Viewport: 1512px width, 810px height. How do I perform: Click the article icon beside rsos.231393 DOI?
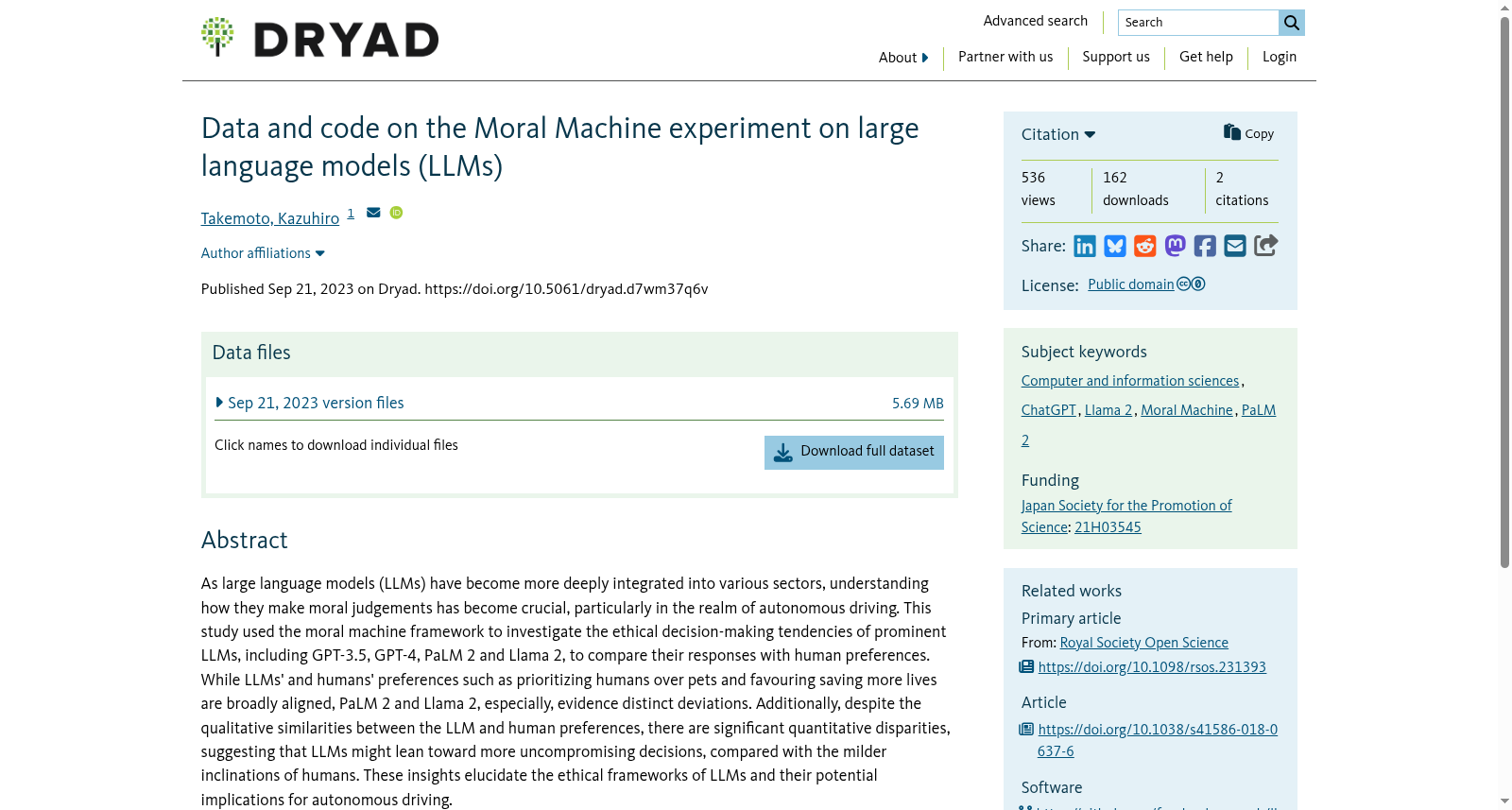point(1026,667)
